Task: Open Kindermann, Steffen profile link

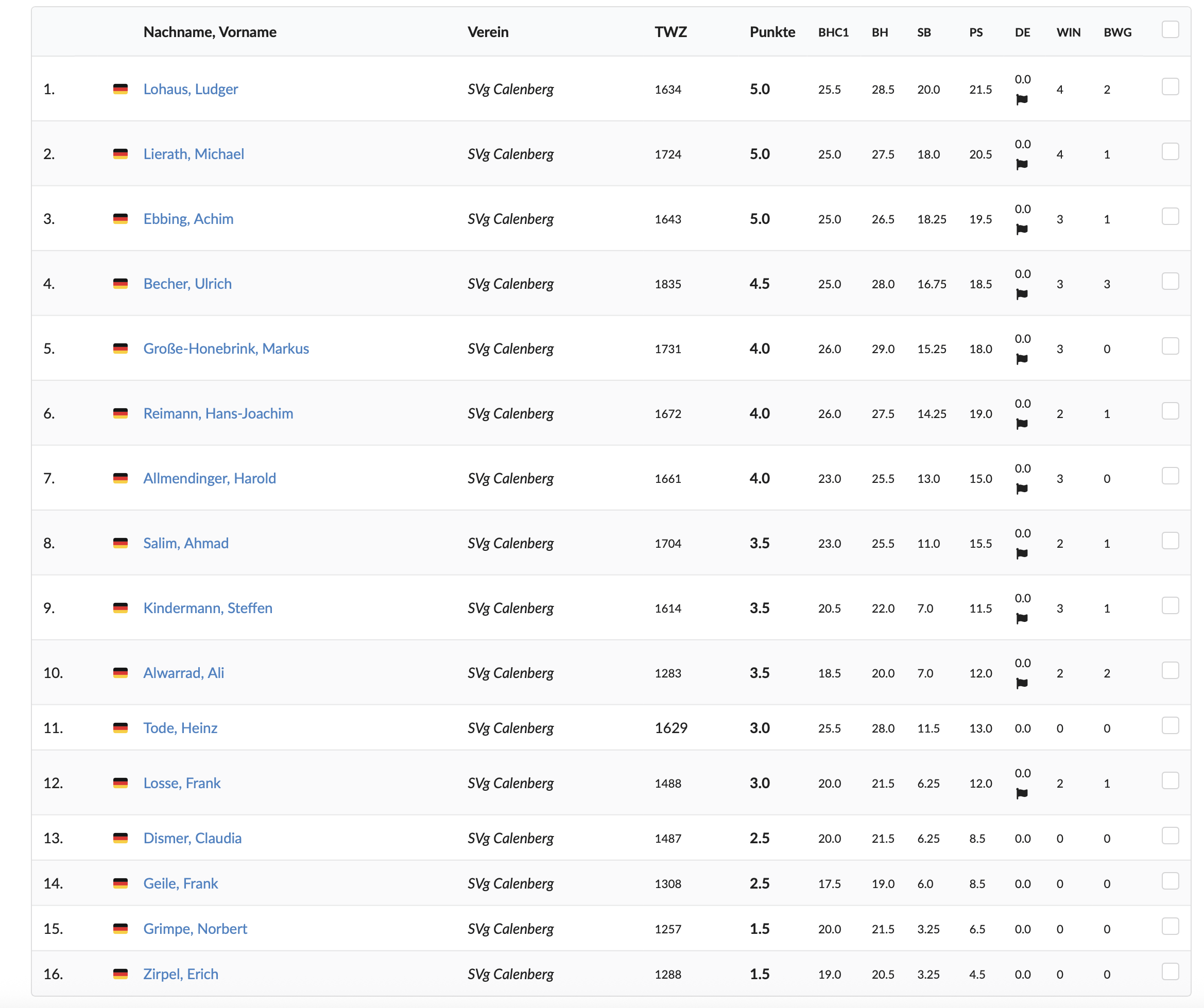Action: (208, 608)
